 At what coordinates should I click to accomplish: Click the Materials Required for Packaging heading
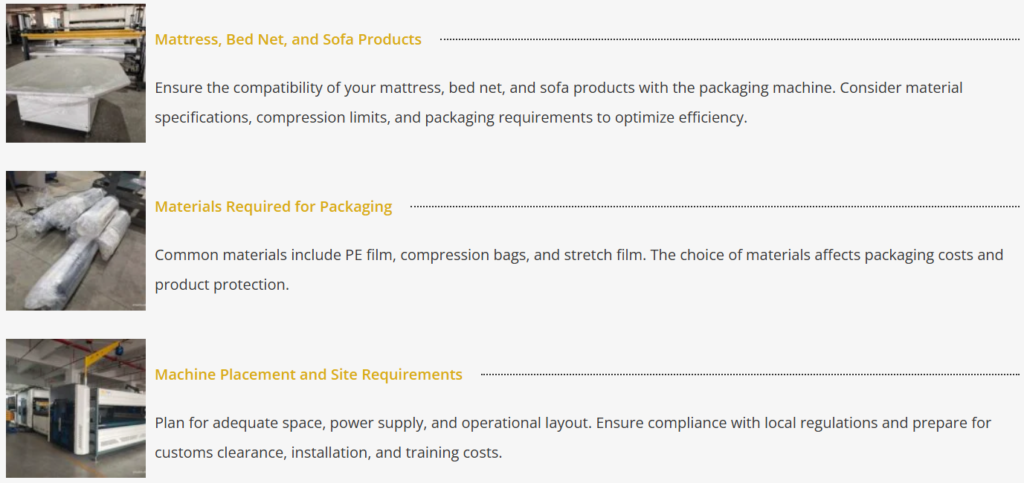pyautogui.click(x=274, y=207)
